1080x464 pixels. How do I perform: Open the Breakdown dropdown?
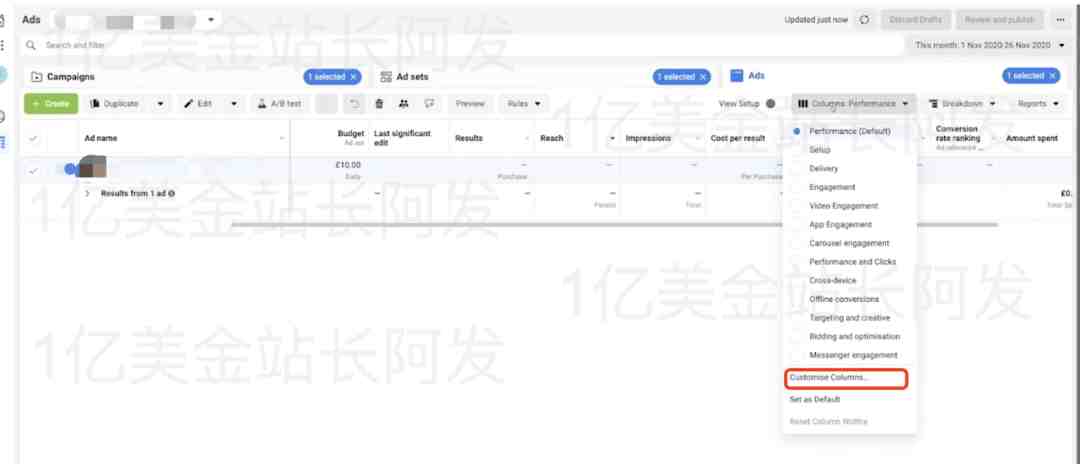(x=962, y=104)
